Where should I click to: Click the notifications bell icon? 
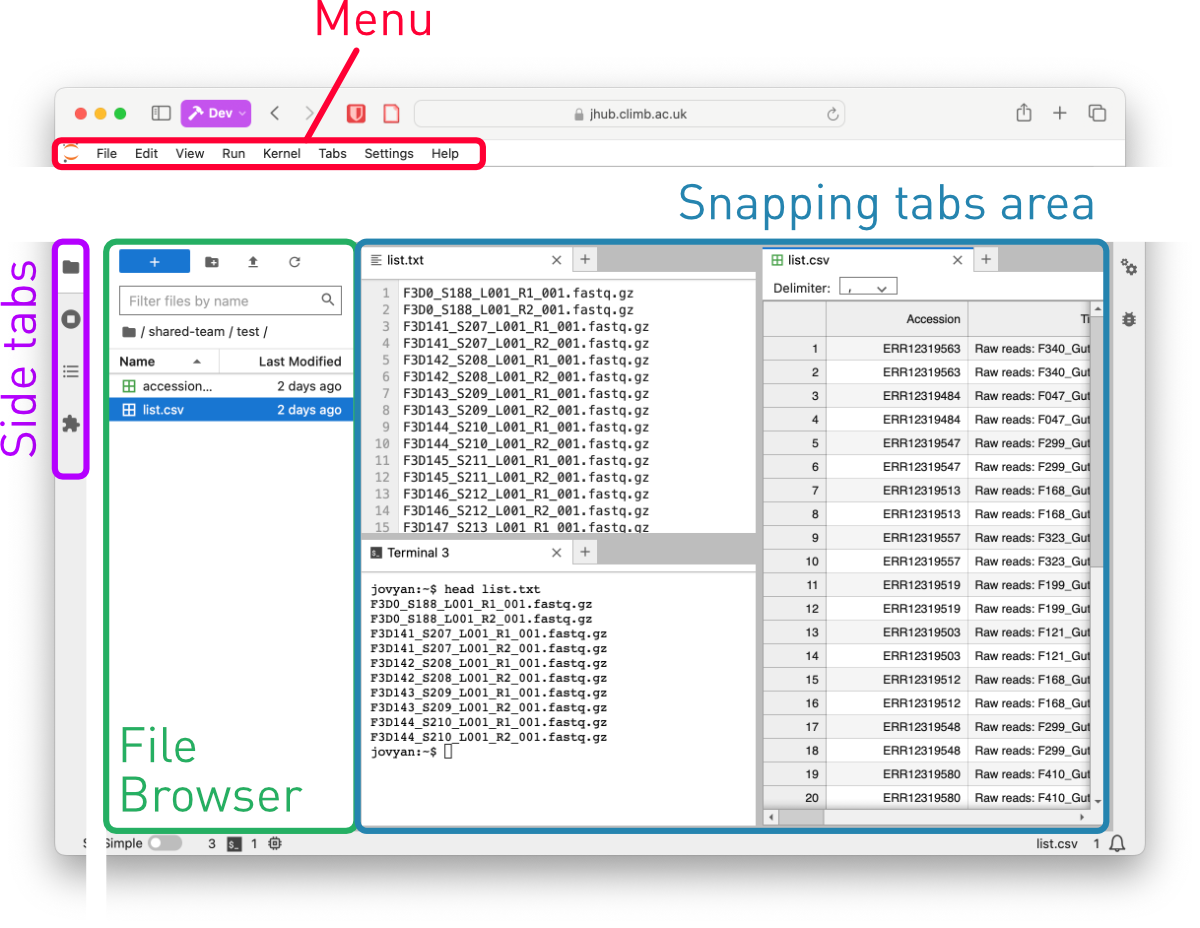point(1118,843)
